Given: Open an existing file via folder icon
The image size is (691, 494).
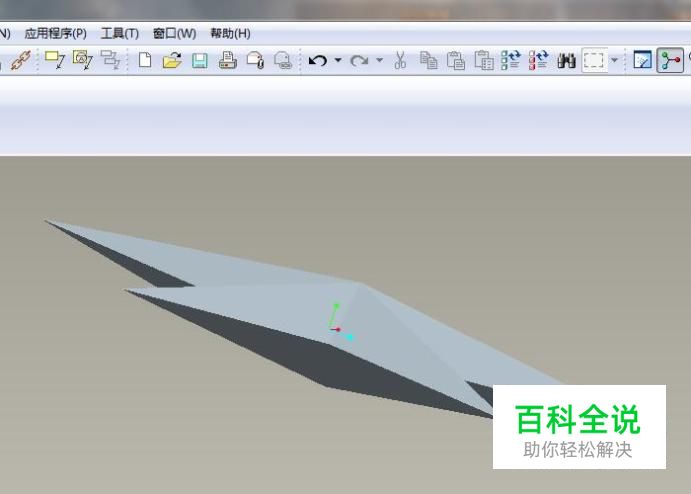Looking at the screenshot, I should (x=172, y=60).
